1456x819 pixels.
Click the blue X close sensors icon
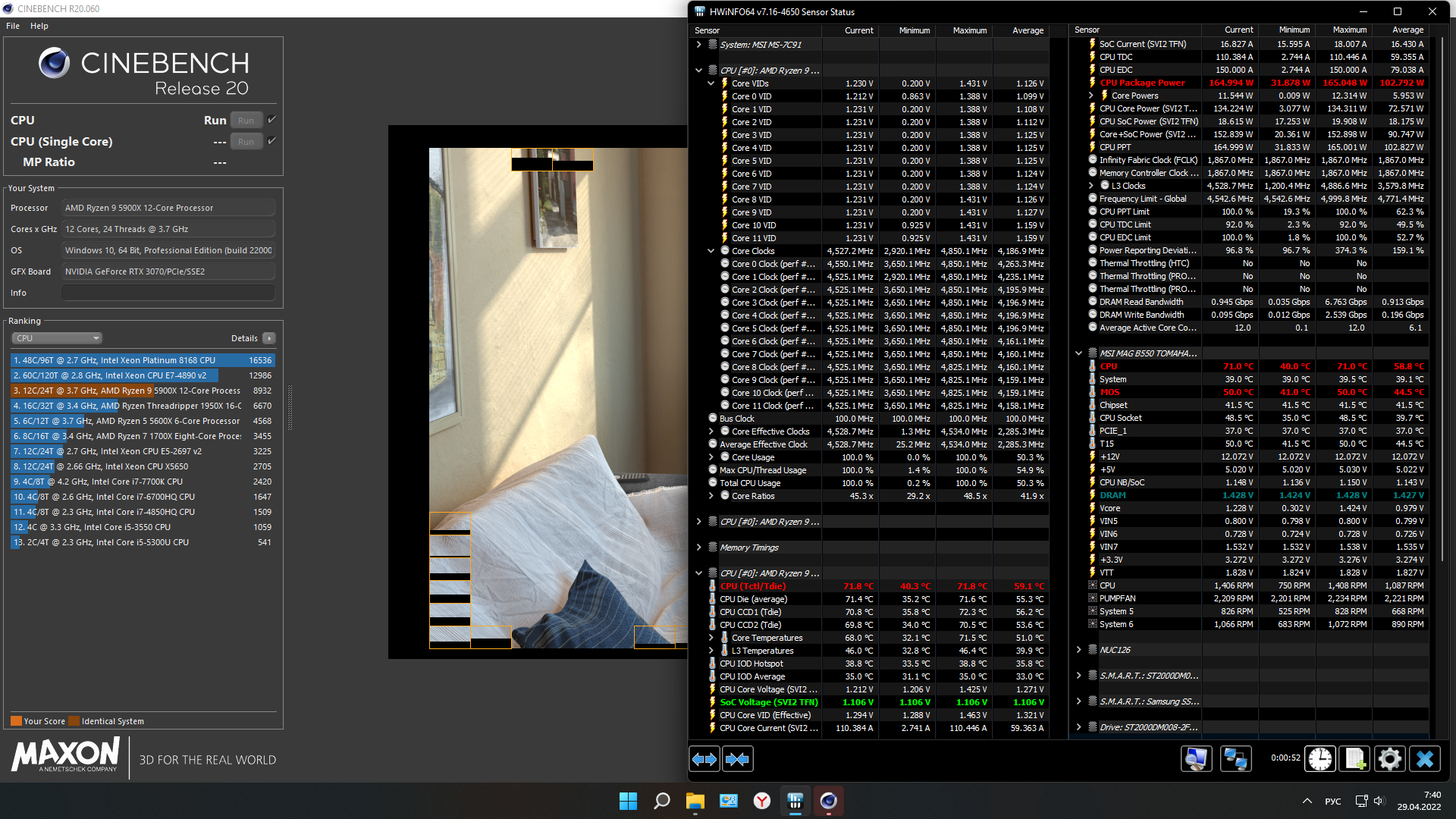[1425, 759]
